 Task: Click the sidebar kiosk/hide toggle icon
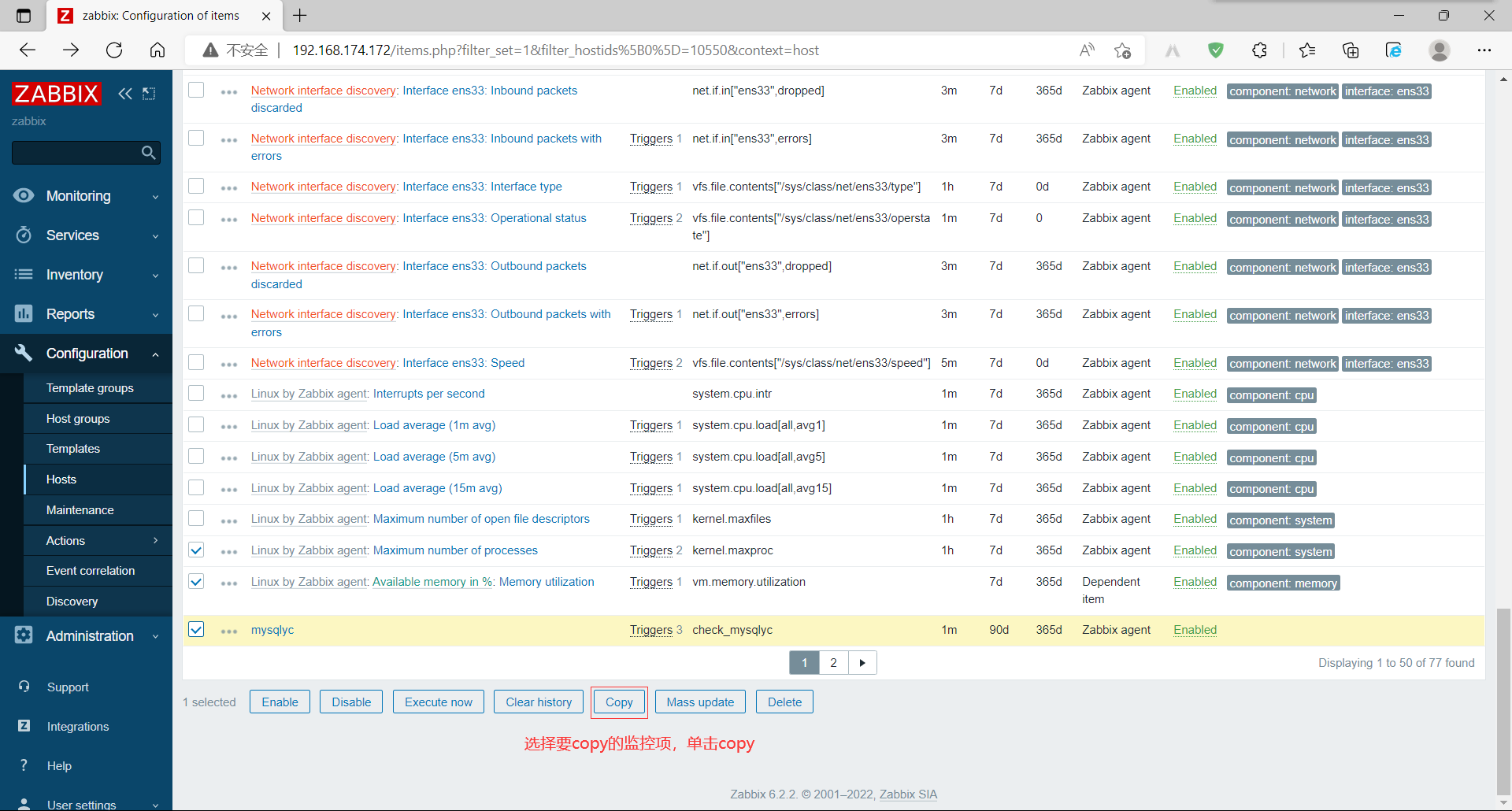tap(149, 94)
